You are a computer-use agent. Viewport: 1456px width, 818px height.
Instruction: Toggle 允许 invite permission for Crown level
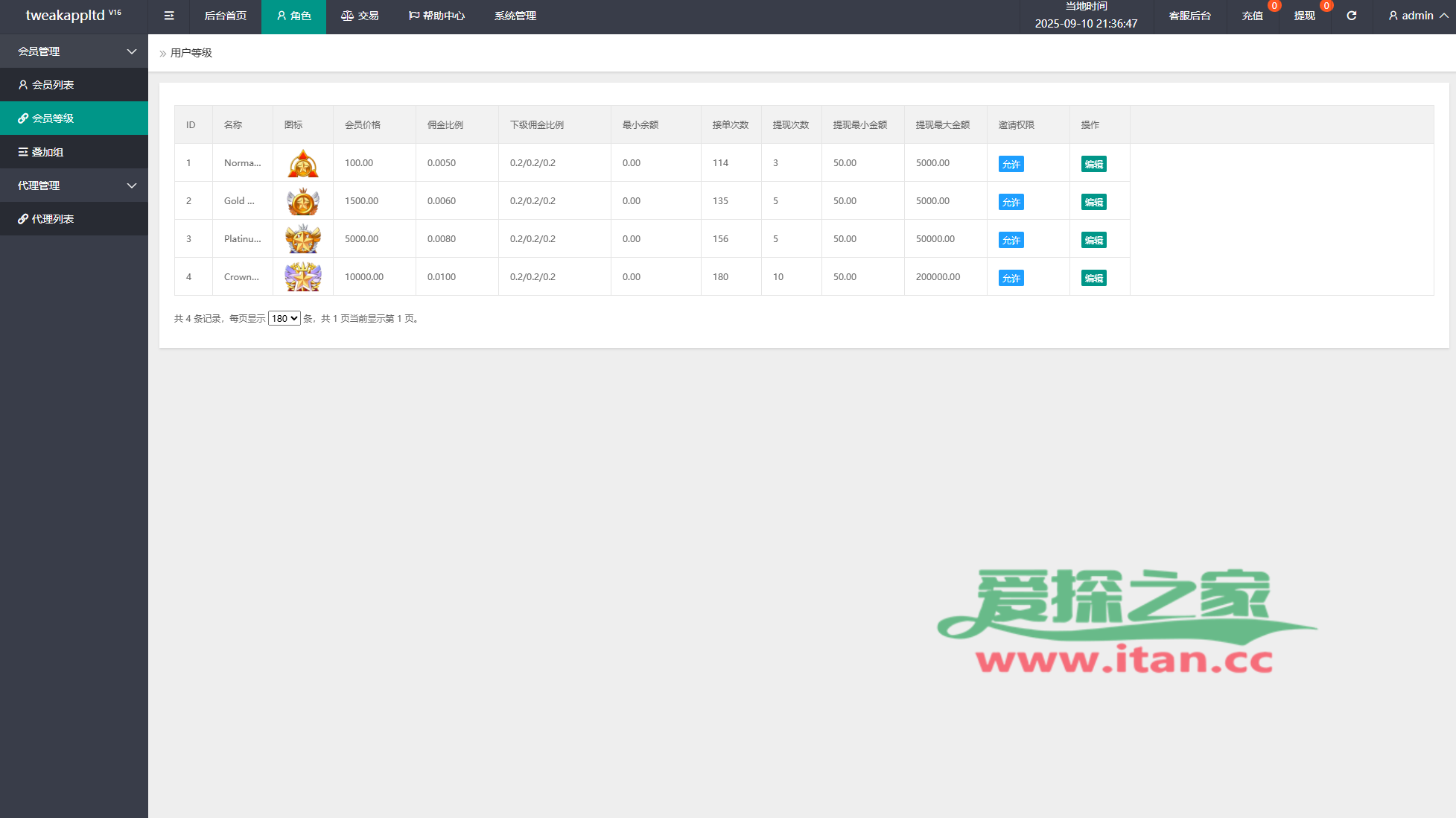[x=1011, y=278]
